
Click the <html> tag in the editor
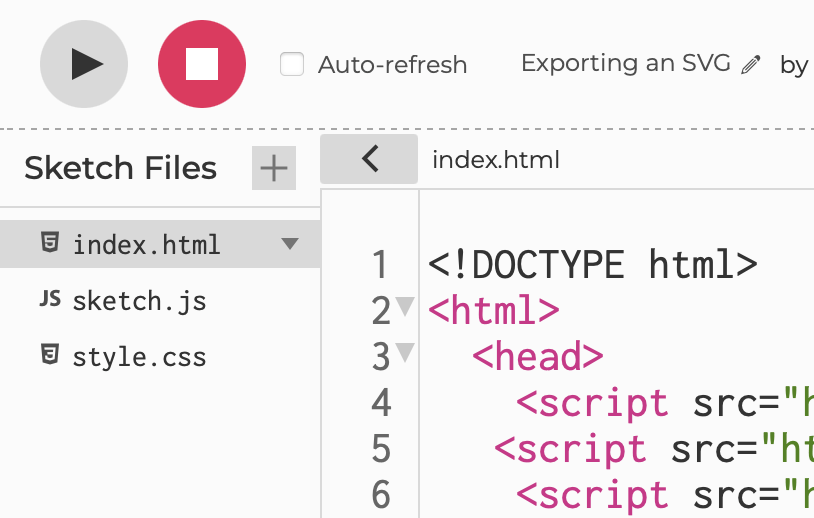click(x=494, y=310)
